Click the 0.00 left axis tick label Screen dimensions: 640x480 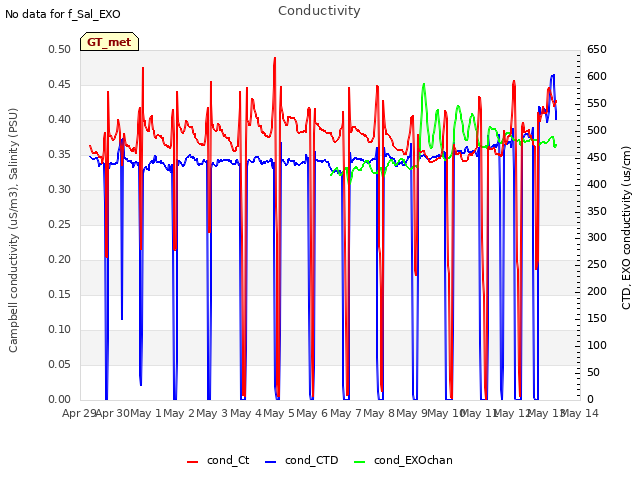tap(60, 400)
